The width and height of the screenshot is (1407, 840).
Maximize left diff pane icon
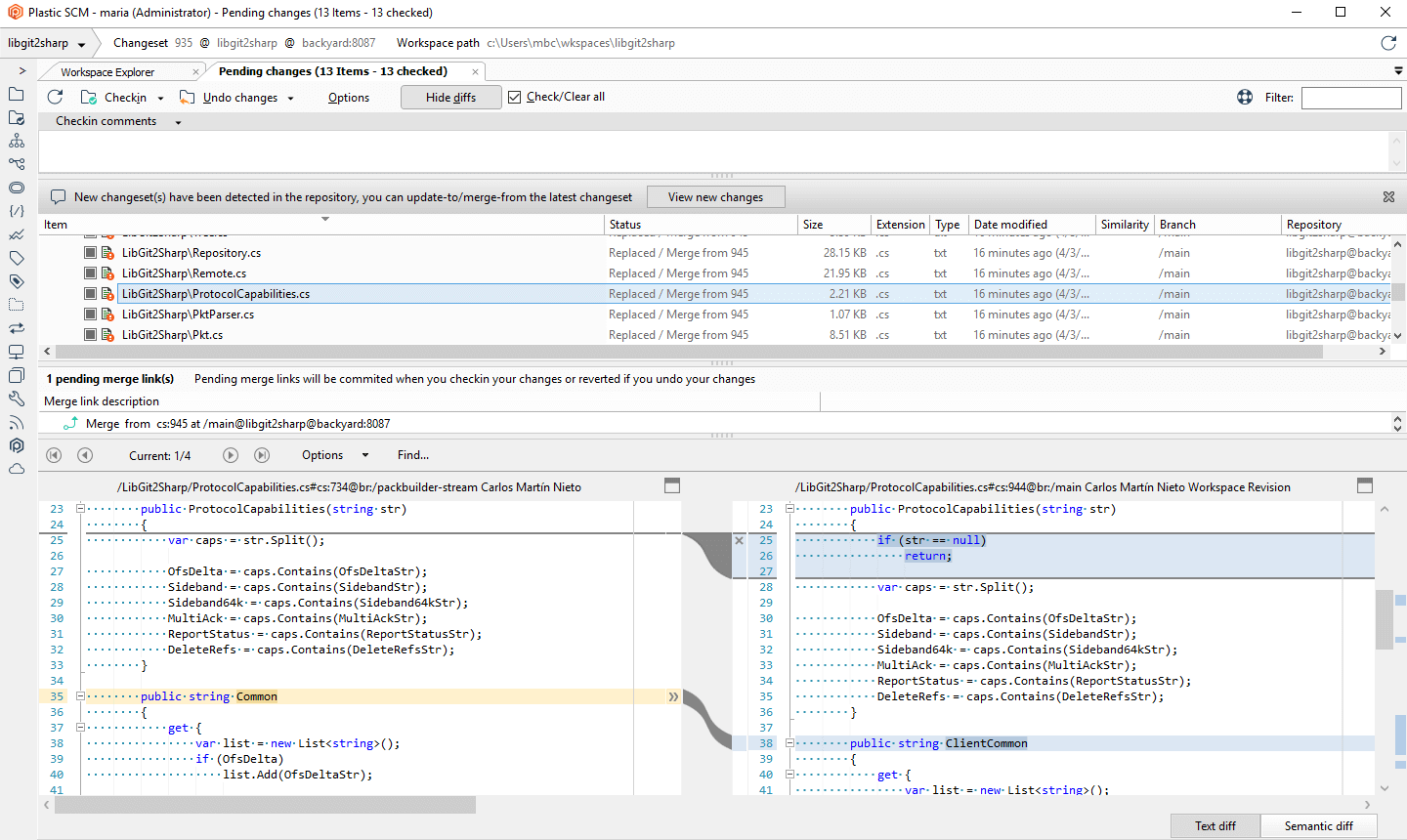671,485
